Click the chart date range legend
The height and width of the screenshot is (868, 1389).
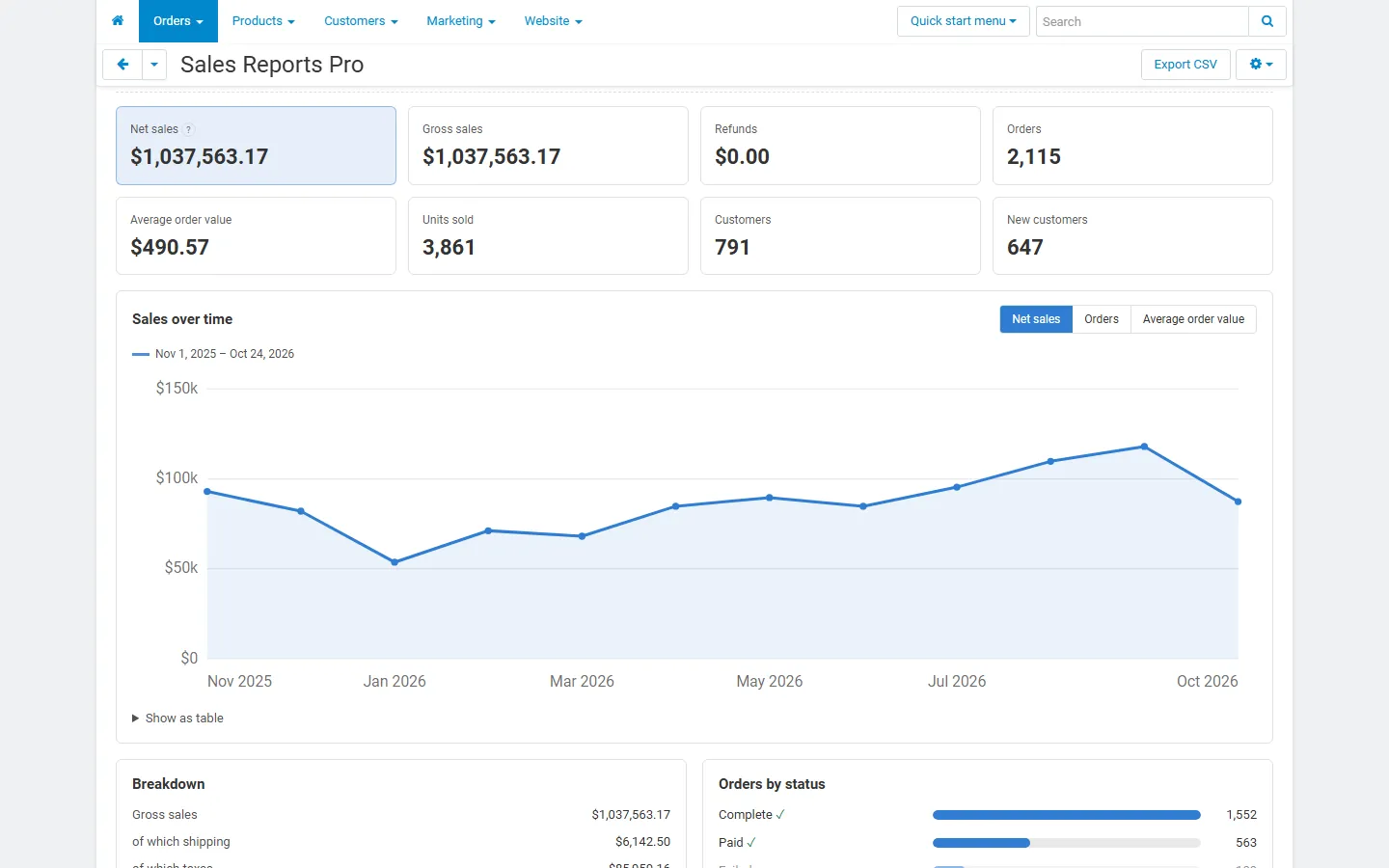213,354
